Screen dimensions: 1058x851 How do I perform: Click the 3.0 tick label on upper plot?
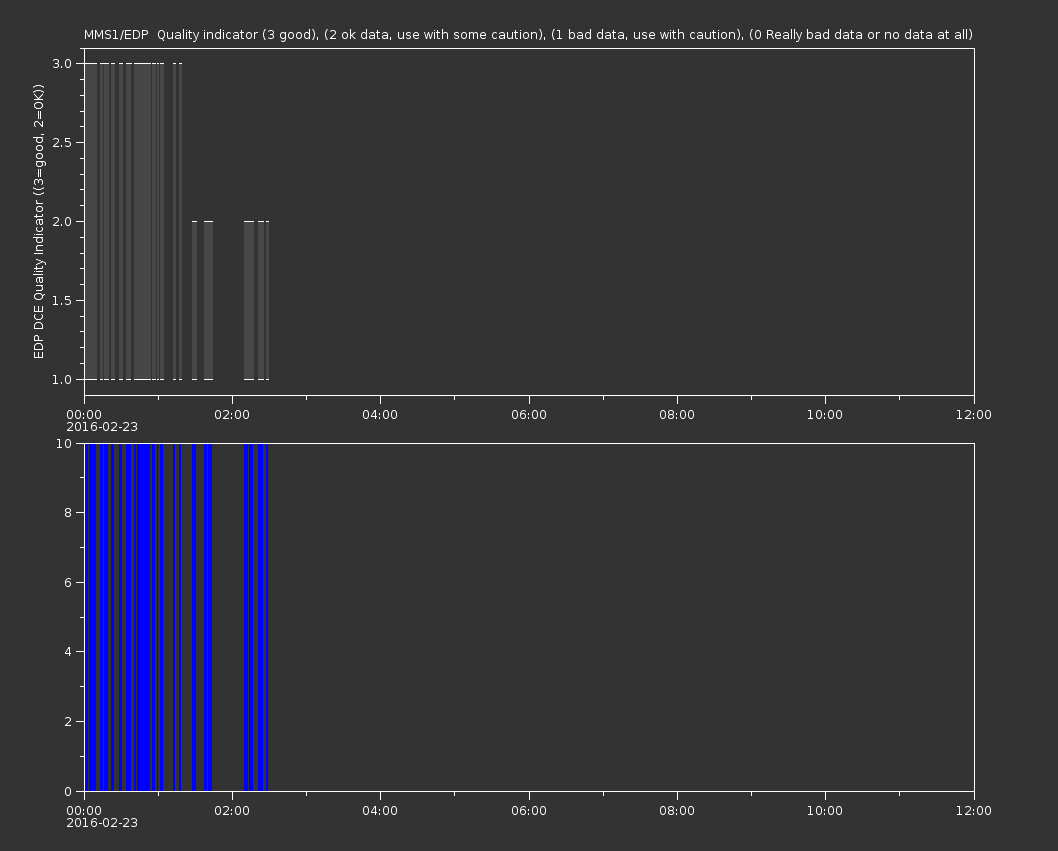(x=62, y=63)
